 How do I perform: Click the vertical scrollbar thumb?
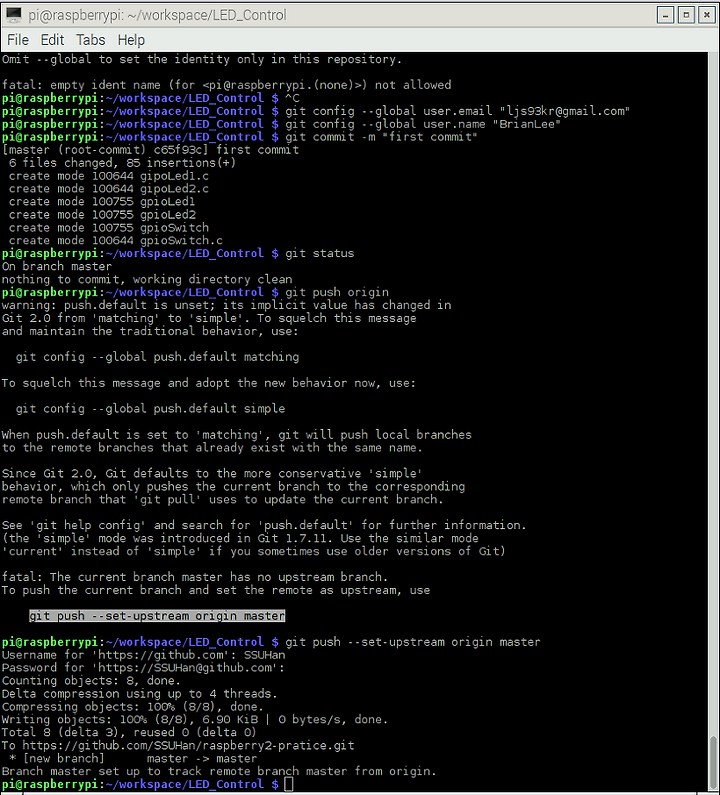[714, 760]
